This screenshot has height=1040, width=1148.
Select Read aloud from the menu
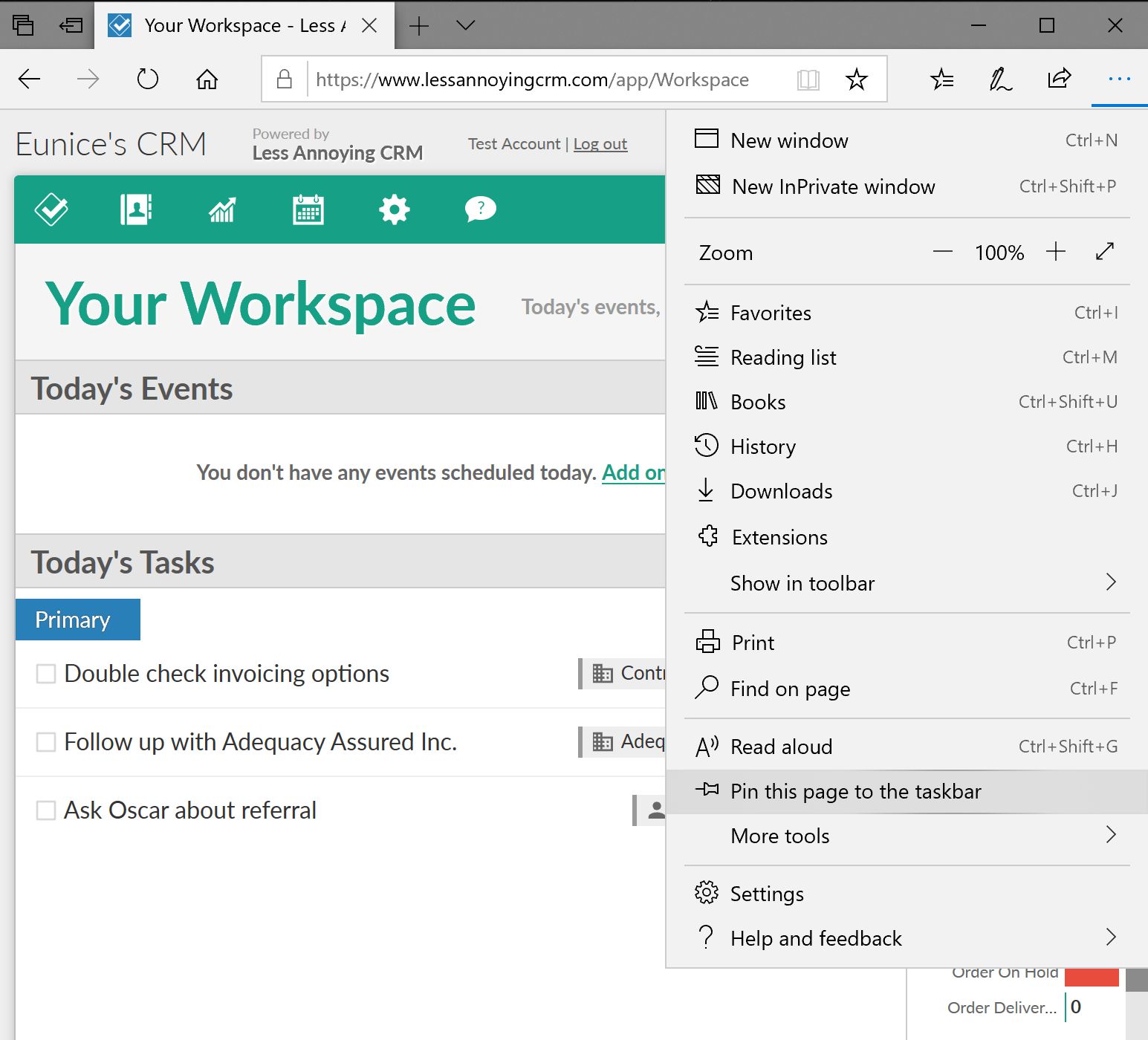[x=907, y=747]
